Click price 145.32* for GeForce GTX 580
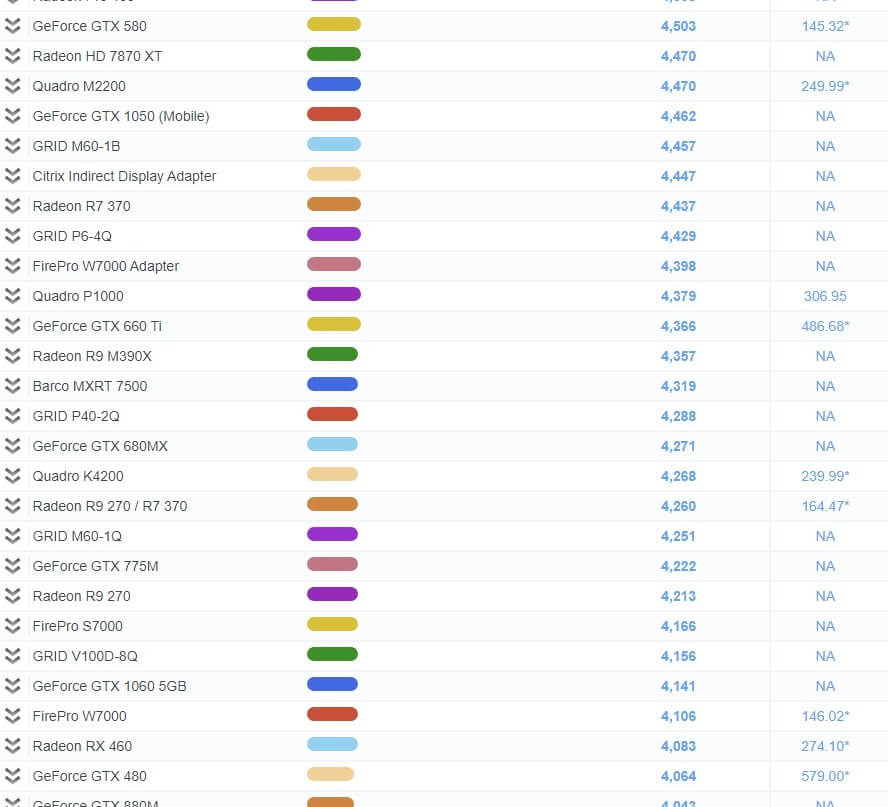Screen dimensions: 888x807 tap(825, 26)
